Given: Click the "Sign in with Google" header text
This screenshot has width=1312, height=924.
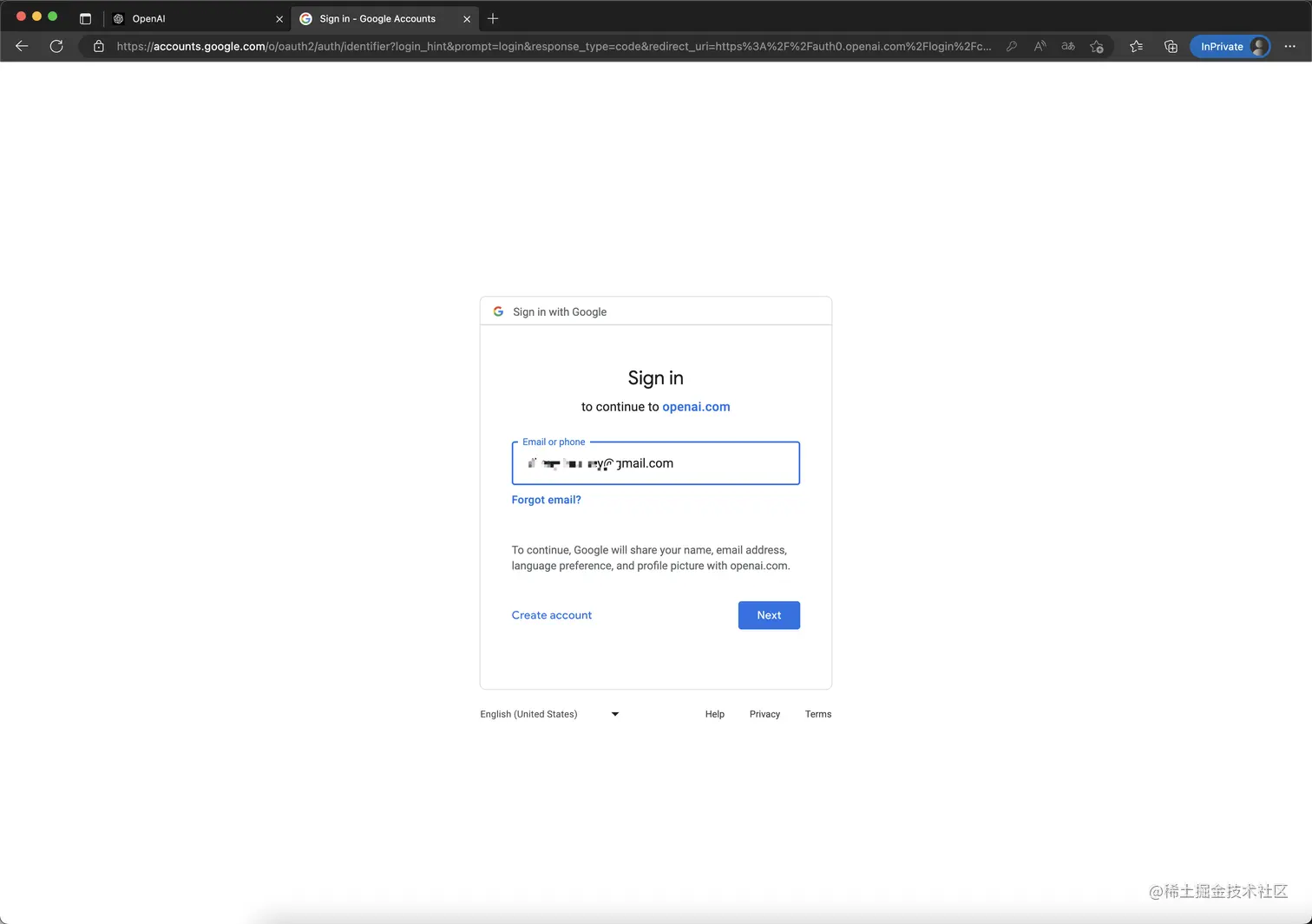Looking at the screenshot, I should click(560, 311).
